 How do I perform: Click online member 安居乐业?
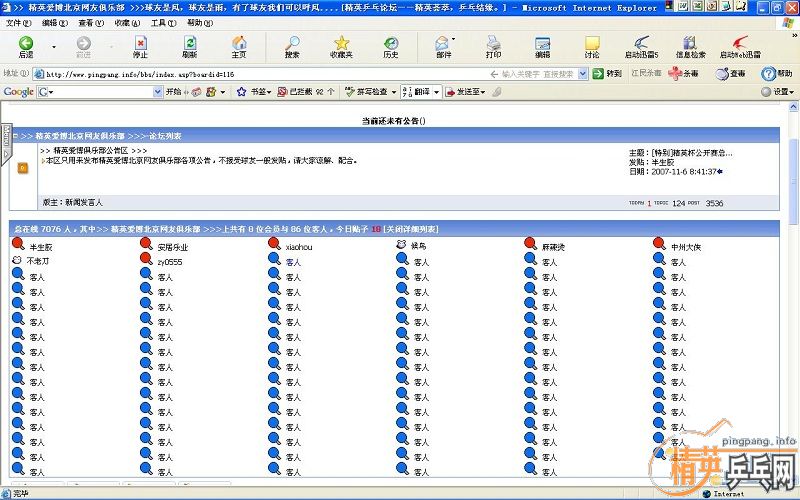(x=173, y=247)
